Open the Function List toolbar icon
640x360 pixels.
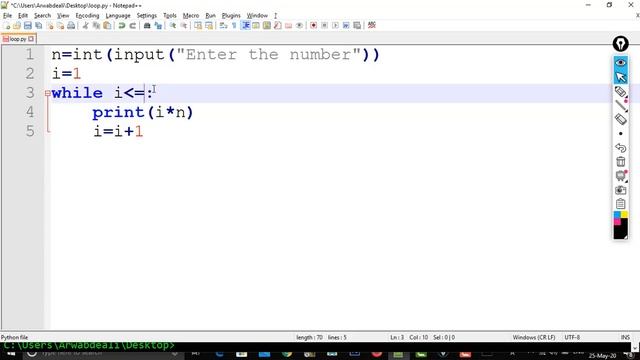[x=278, y=25]
